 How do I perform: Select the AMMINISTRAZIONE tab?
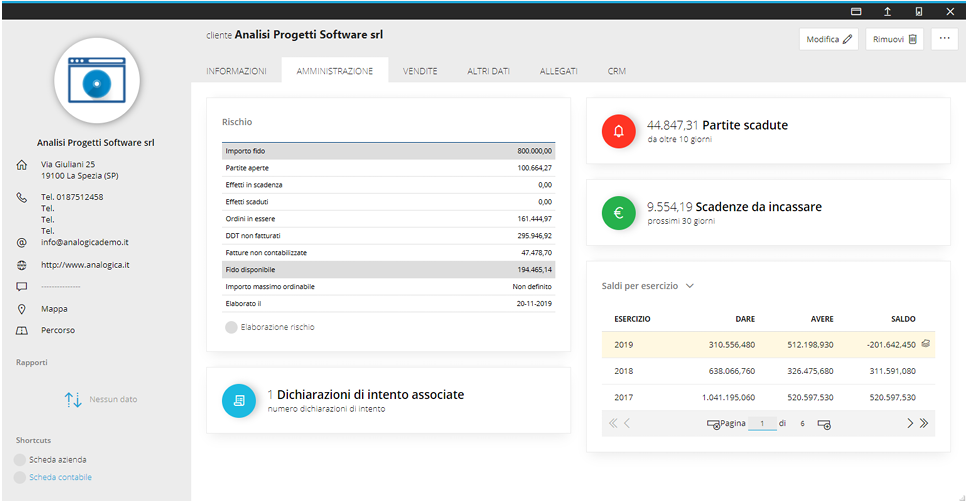335,71
